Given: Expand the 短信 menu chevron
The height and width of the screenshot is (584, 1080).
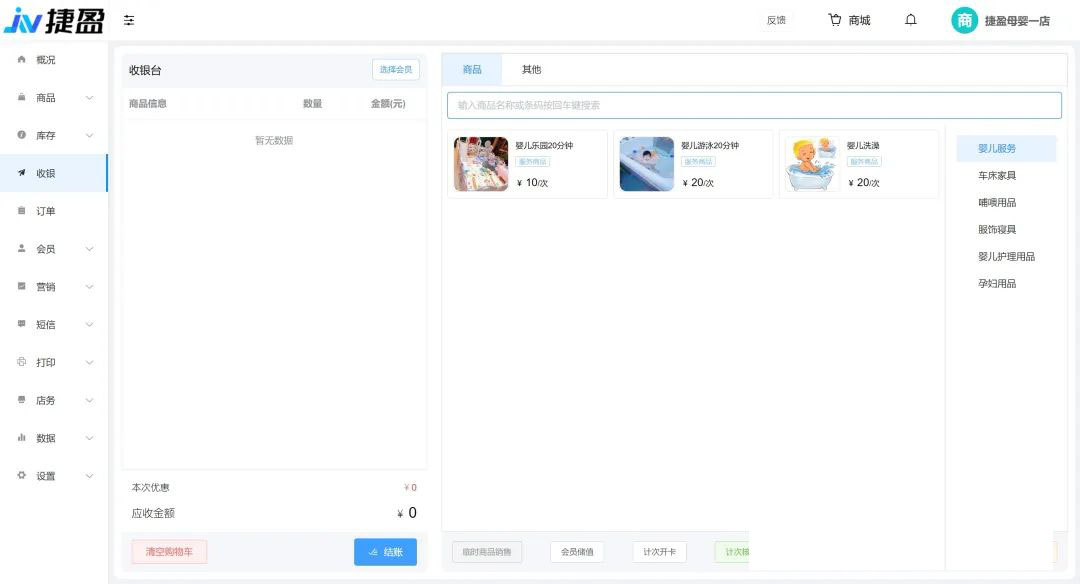Looking at the screenshot, I should click(x=90, y=325).
